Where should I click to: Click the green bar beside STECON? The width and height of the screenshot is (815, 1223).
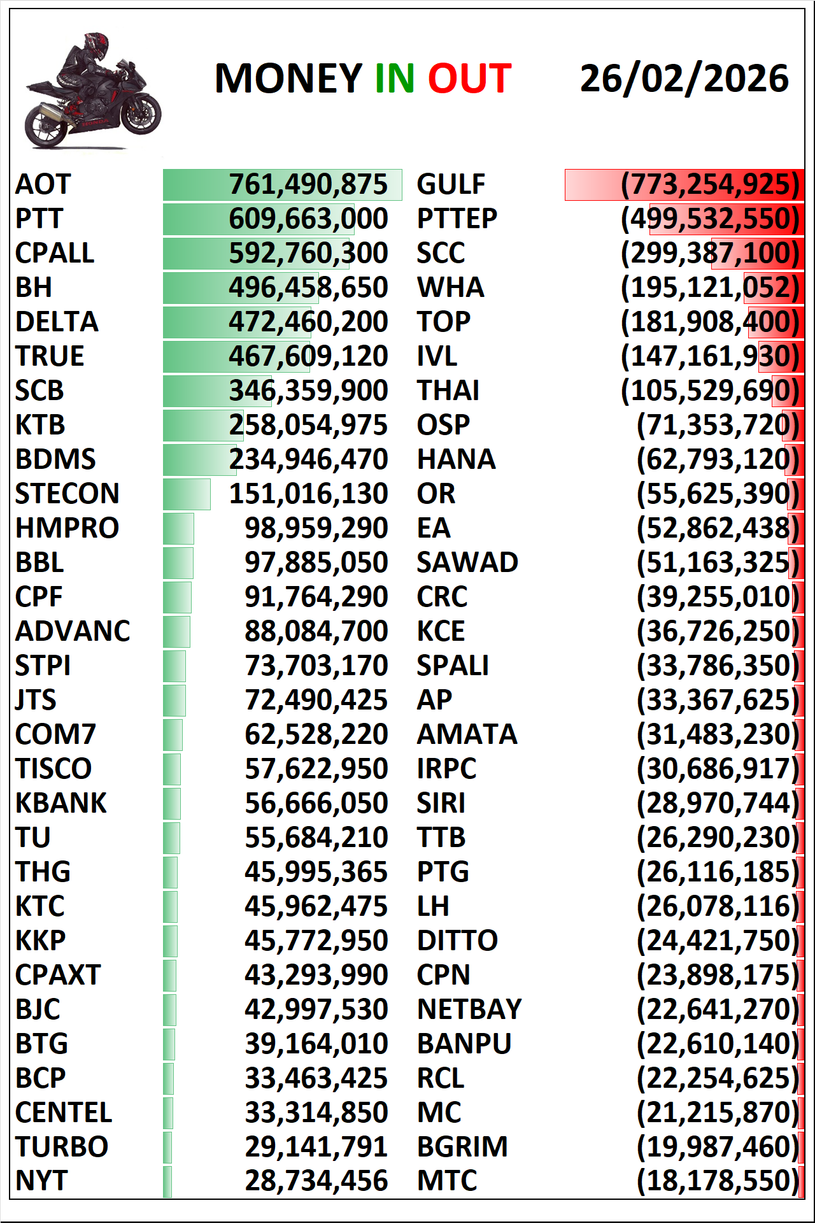point(186,494)
